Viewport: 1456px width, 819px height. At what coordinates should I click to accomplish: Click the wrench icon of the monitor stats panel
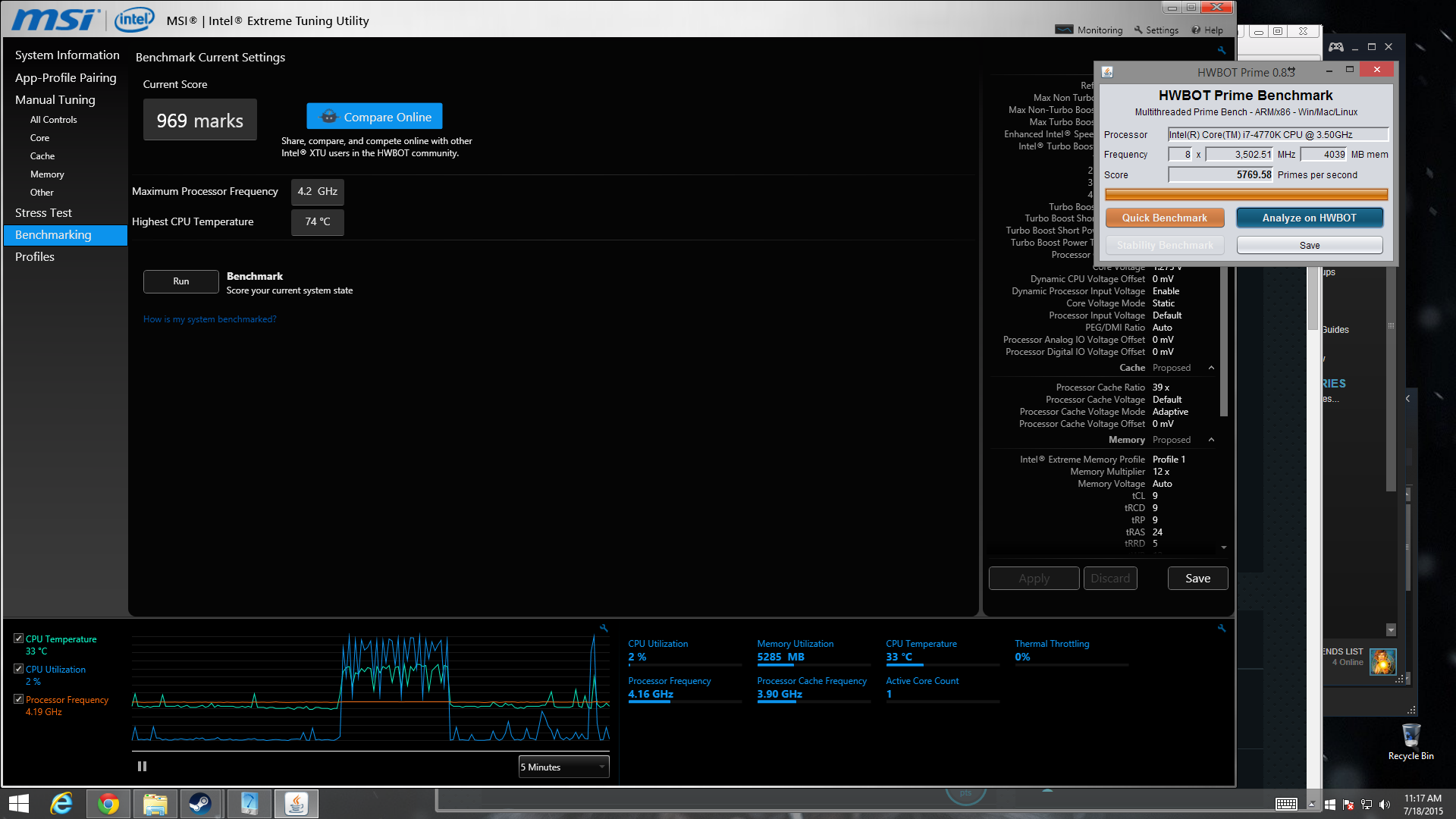1222,628
